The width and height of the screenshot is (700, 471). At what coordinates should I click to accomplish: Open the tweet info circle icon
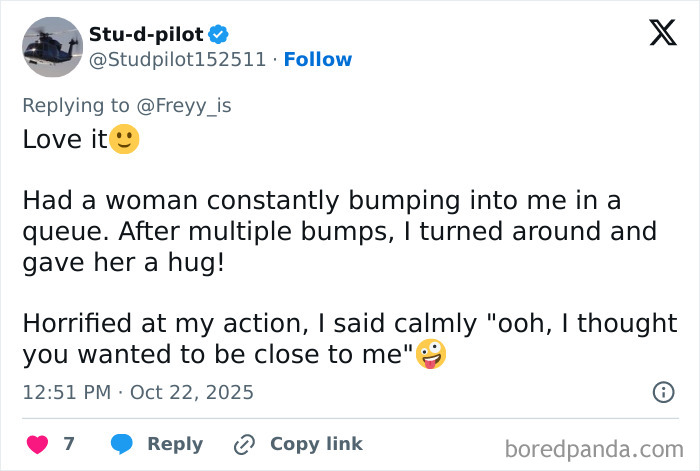pyautogui.click(x=663, y=392)
